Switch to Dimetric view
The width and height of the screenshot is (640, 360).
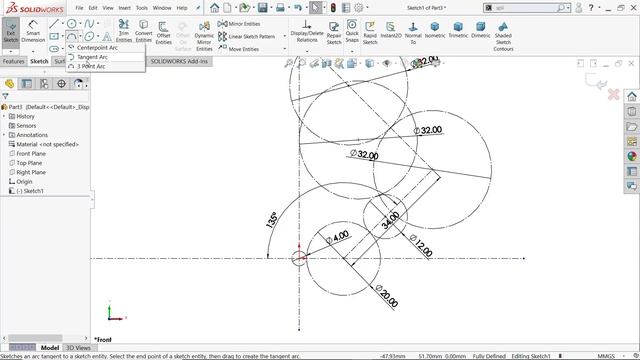click(x=481, y=30)
